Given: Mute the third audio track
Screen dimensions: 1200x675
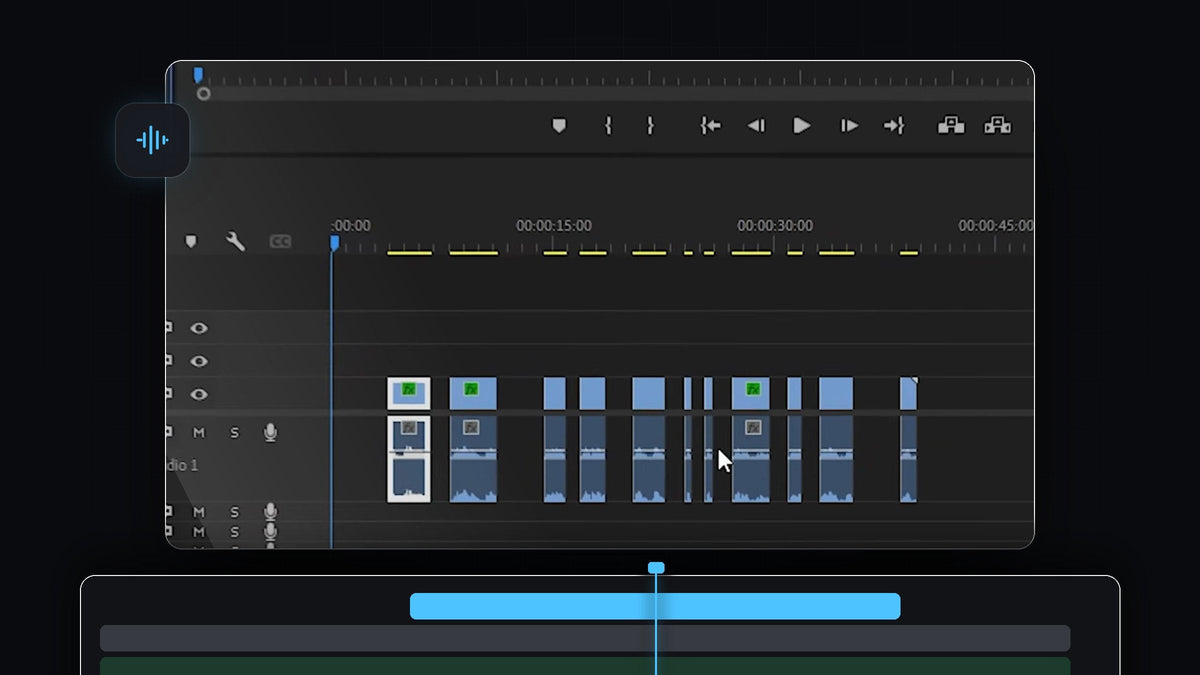Looking at the screenshot, I should tap(199, 532).
